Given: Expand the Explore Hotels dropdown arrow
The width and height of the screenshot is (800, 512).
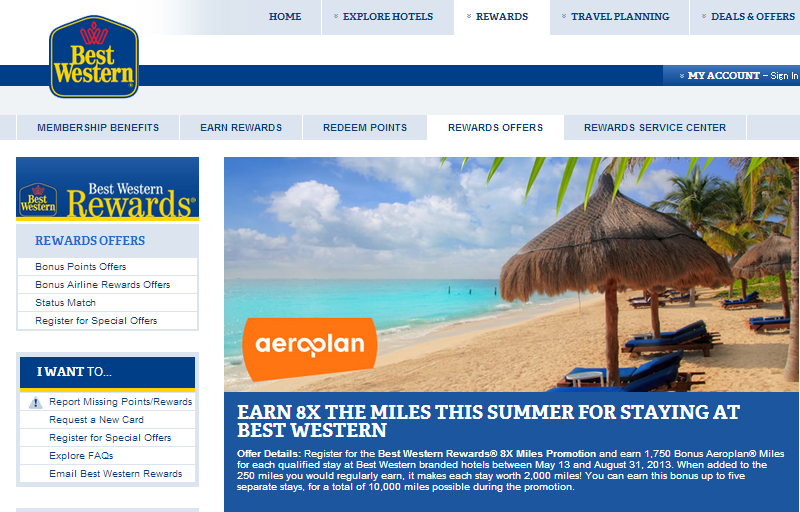Looking at the screenshot, I should pyautogui.click(x=336, y=16).
